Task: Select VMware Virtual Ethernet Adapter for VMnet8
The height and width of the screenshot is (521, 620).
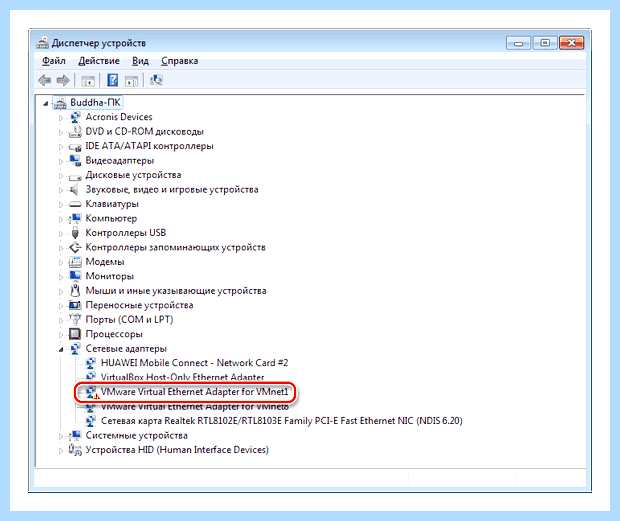Action: click(x=195, y=407)
